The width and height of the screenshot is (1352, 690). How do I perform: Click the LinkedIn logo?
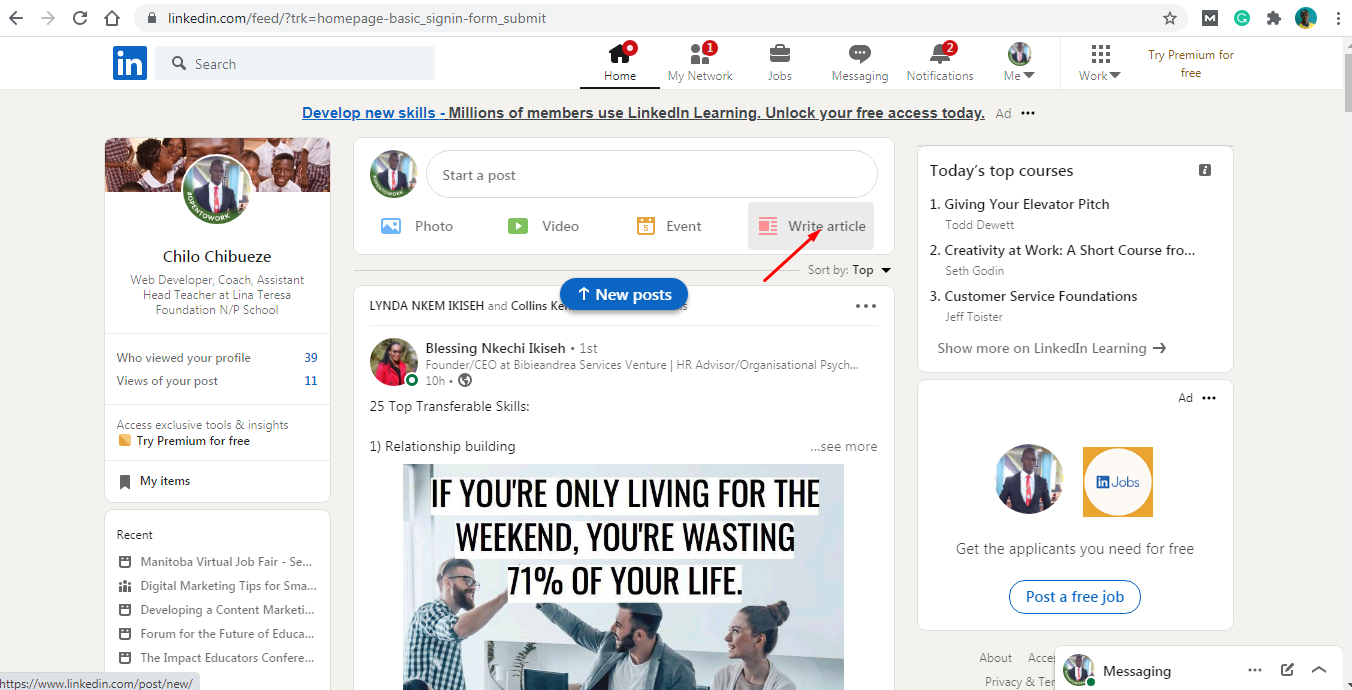[x=130, y=63]
